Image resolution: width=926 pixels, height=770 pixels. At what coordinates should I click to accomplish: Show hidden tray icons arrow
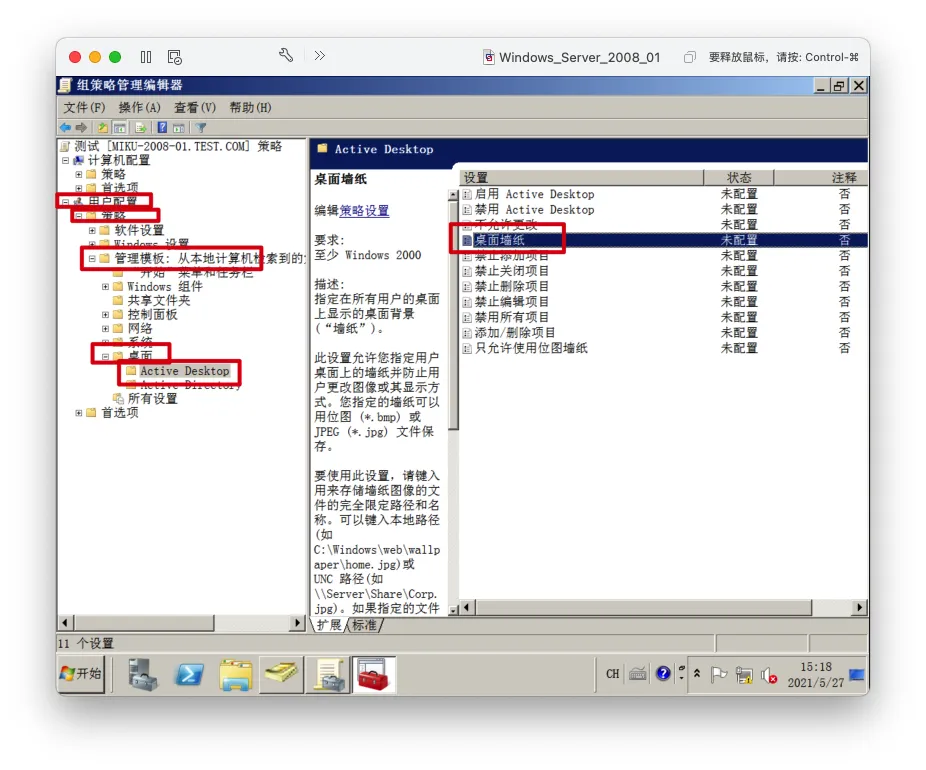[x=697, y=673]
